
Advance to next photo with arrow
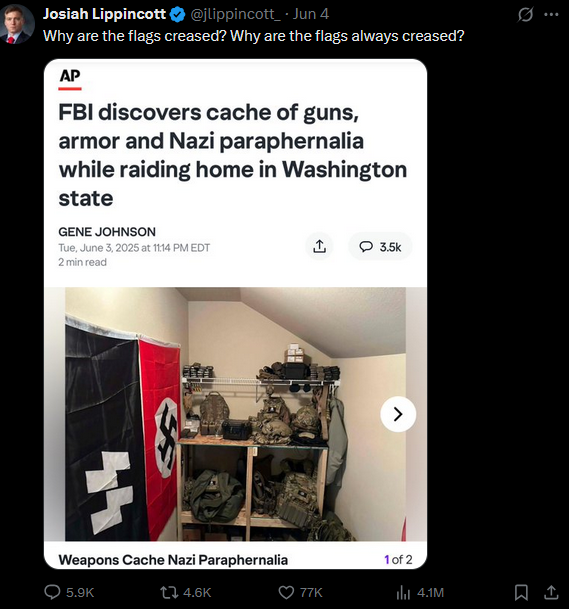[398, 414]
